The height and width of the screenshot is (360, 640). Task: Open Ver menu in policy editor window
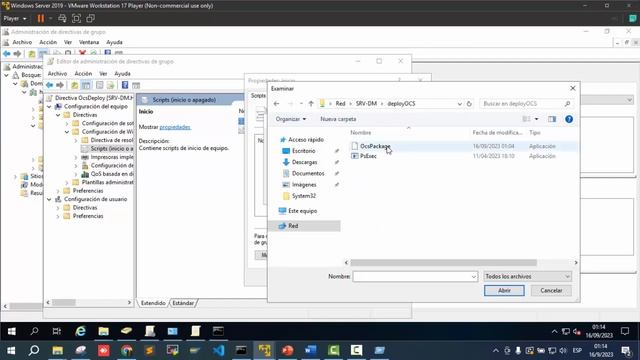(x=103, y=73)
